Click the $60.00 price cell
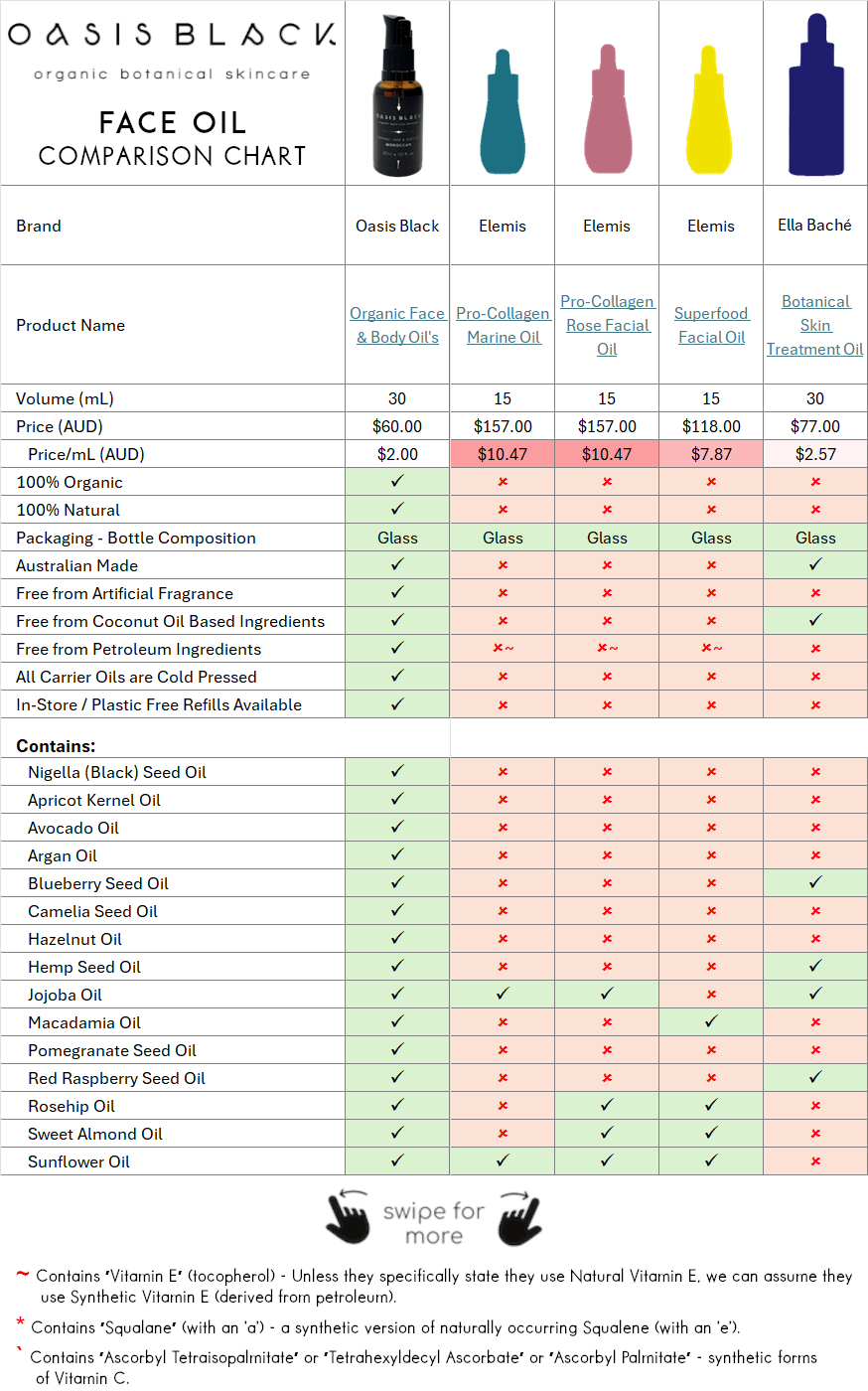The width and height of the screenshot is (868, 1391). [397, 426]
